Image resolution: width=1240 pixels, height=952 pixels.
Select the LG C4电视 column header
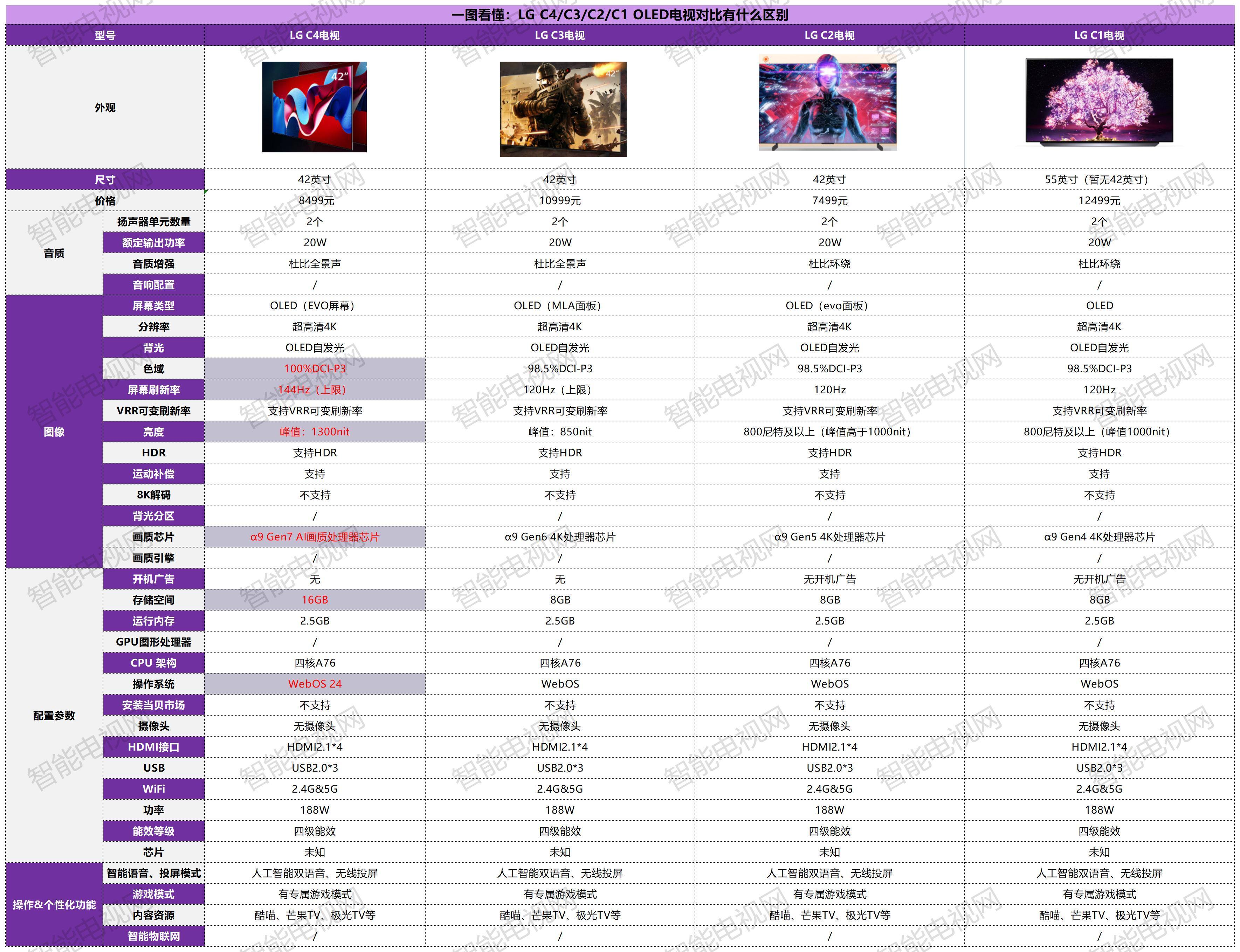pos(315,35)
